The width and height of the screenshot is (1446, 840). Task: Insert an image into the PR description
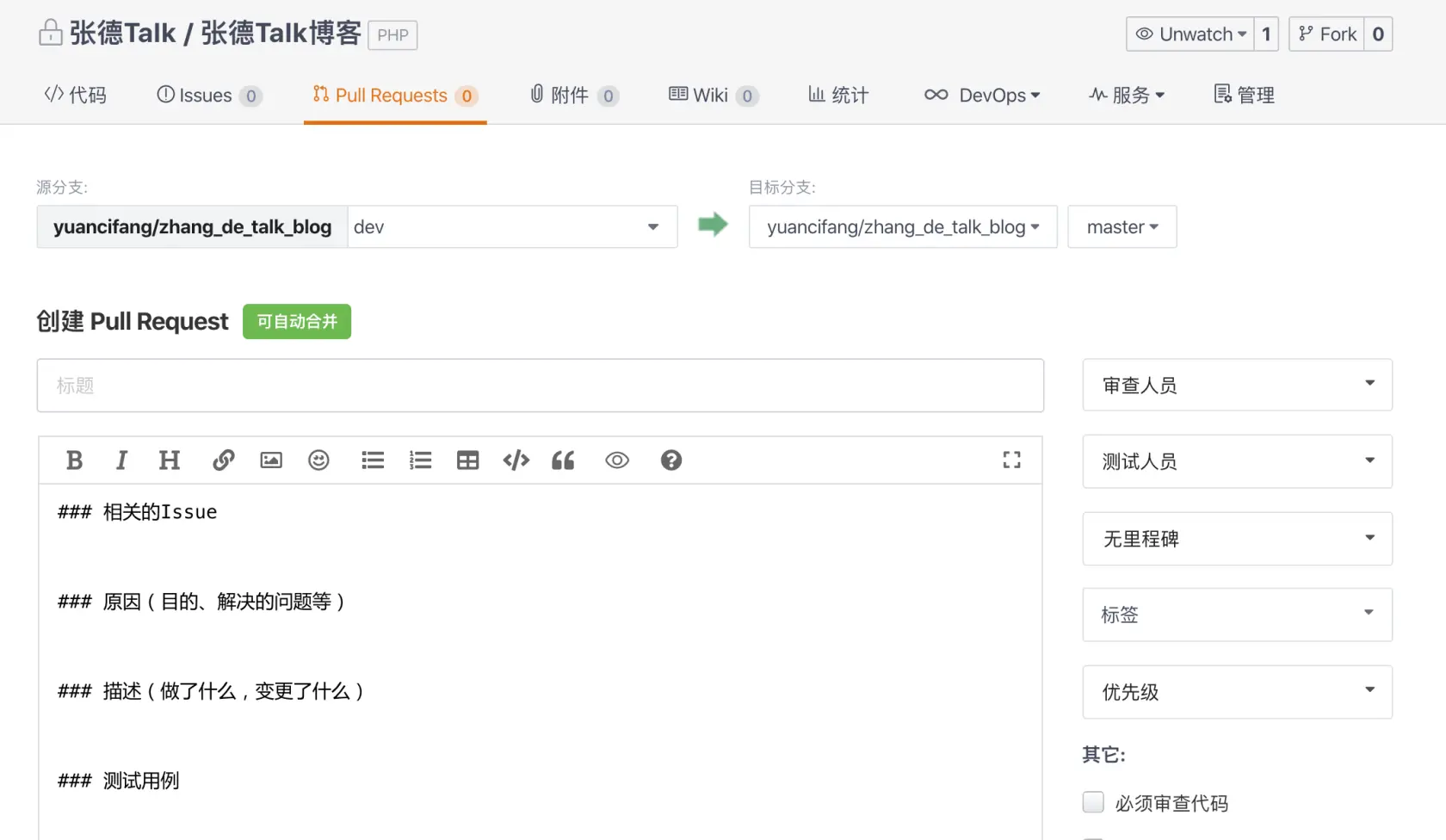point(270,460)
